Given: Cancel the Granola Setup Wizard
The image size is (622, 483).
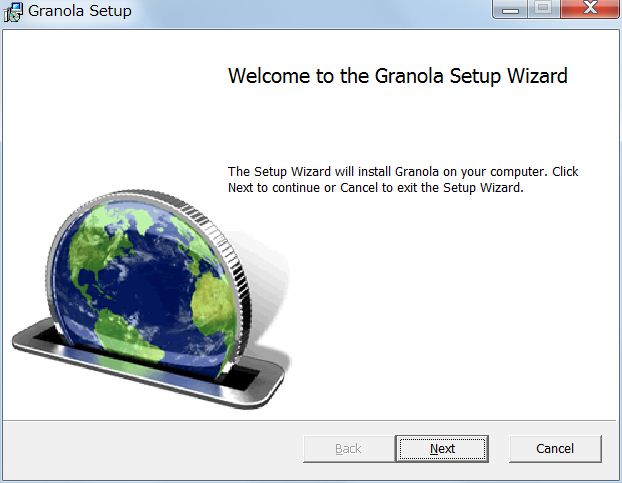Looking at the screenshot, I should coord(555,448).
